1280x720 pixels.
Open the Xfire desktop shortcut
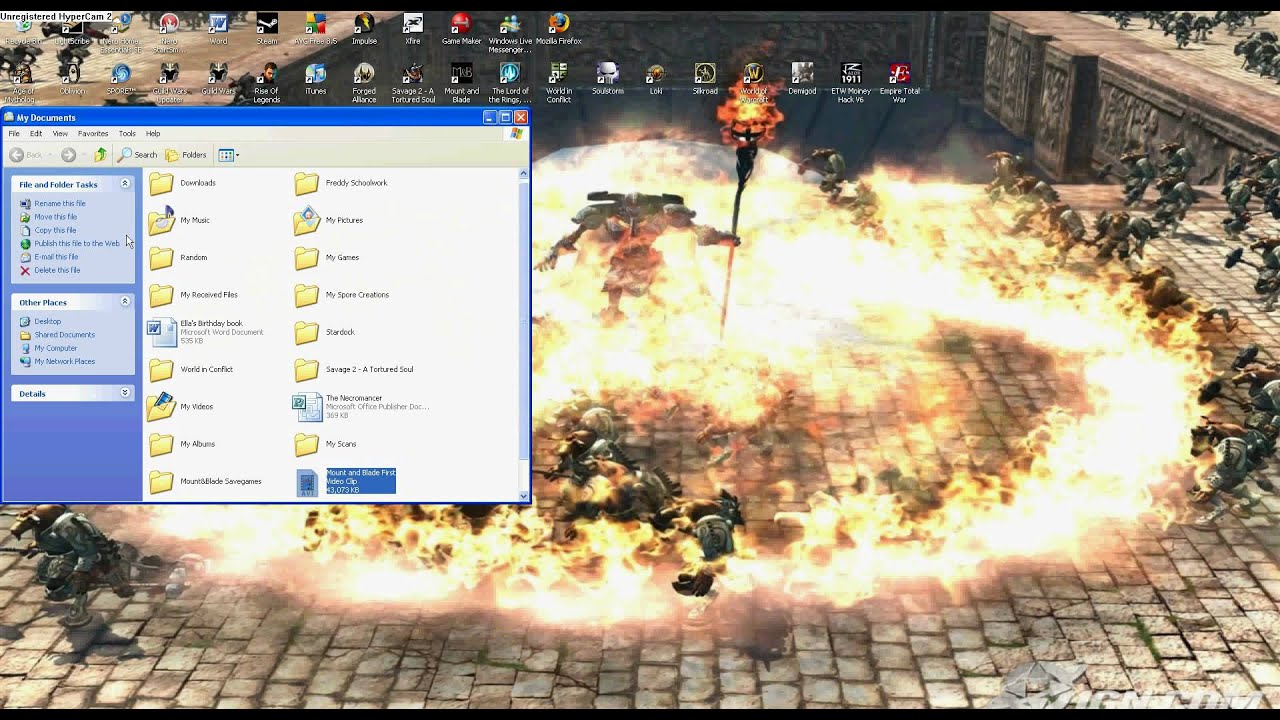click(413, 29)
